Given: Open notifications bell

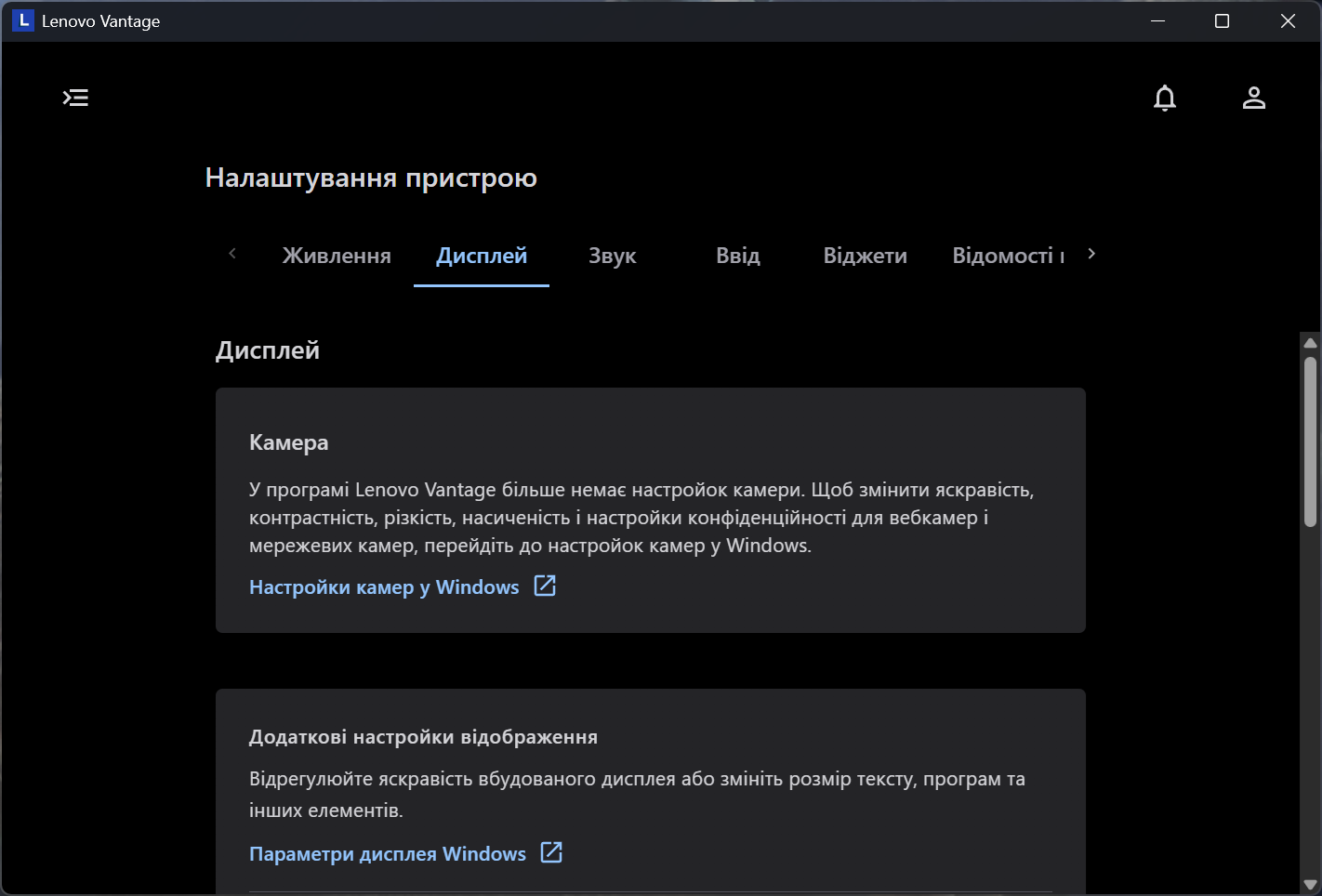Looking at the screenshot, I should click(1165, 98).
